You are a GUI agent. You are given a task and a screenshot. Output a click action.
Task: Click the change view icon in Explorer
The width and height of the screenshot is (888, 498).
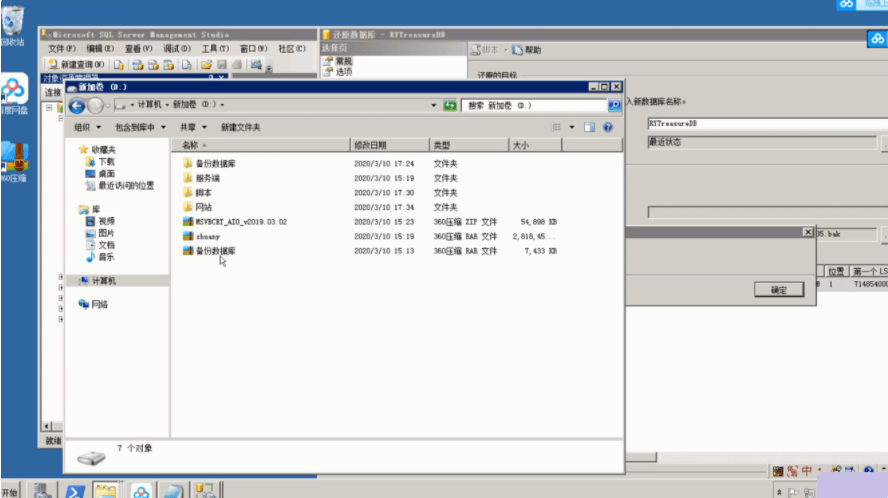click(x=556, y=127)
